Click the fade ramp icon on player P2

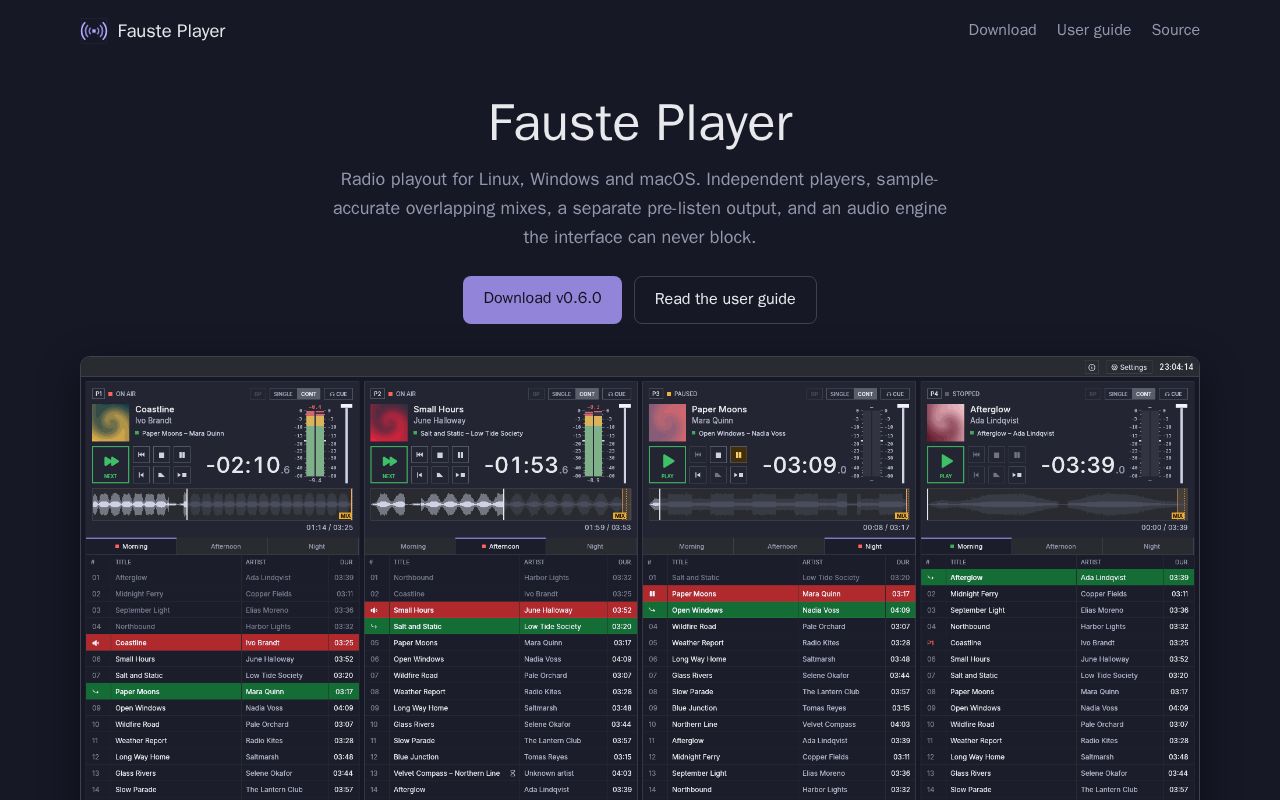click(439, 475)
